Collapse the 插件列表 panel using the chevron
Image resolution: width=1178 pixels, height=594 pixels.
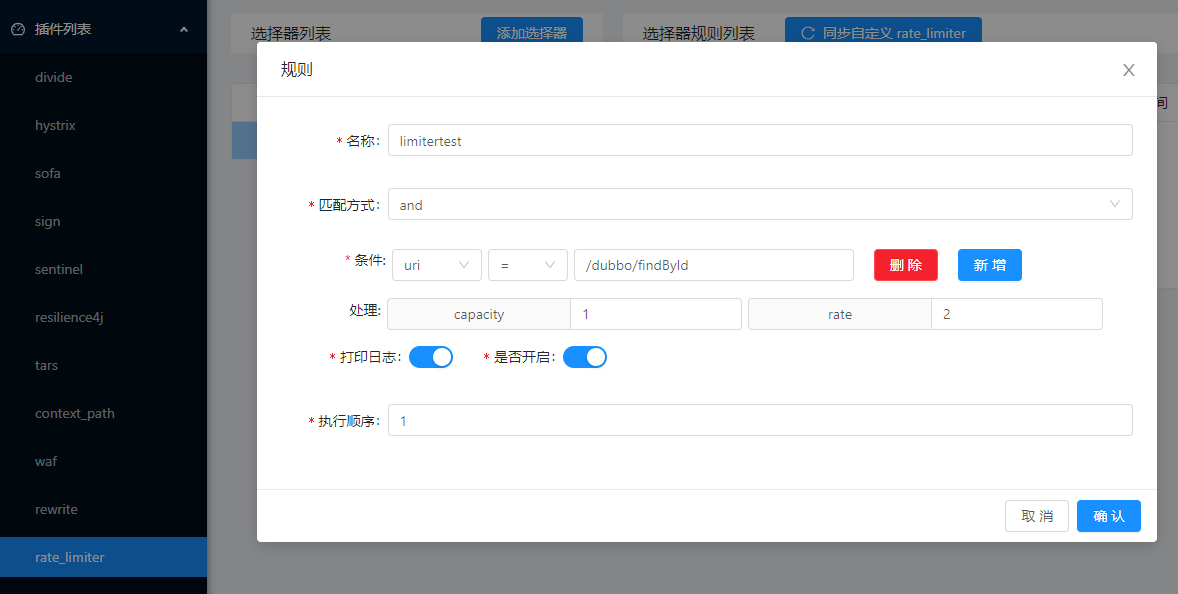pyautogui.click(x=182, y=28)
